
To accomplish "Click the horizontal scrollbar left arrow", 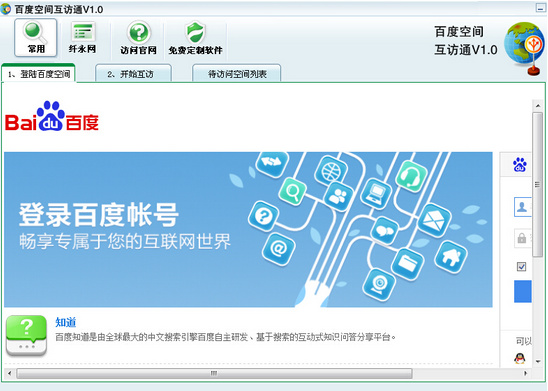I will pyautogui.click(x=9, y=373).
